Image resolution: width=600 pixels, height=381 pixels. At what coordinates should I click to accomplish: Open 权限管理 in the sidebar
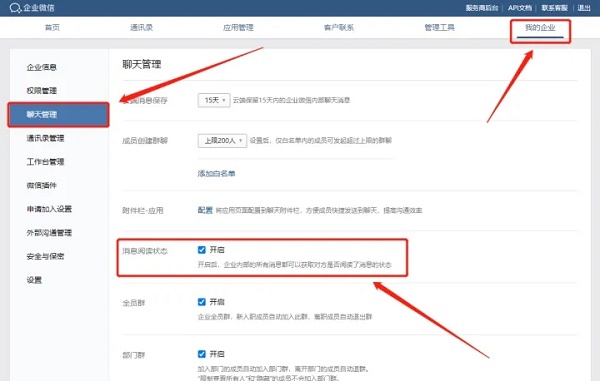[x=42, y=91]
